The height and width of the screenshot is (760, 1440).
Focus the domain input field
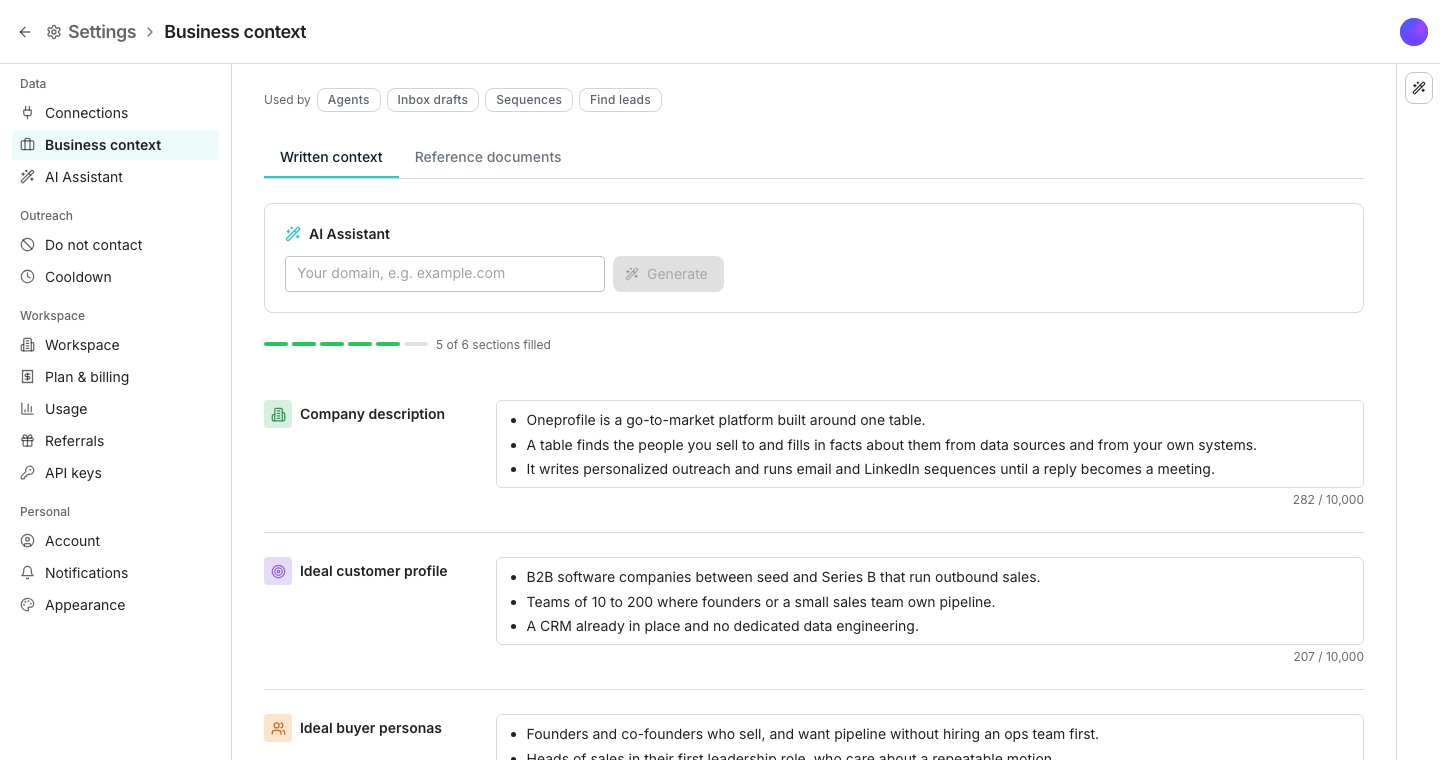pos(445,274)
